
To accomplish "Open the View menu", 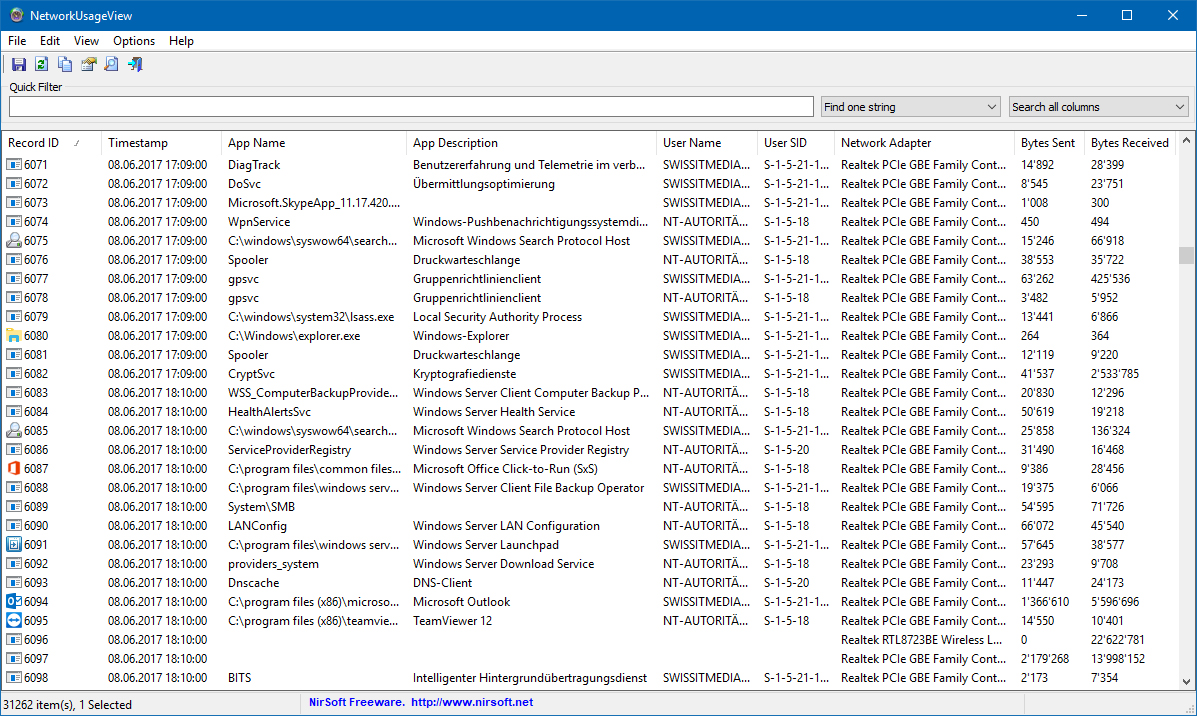I will (x=86, y=41).
